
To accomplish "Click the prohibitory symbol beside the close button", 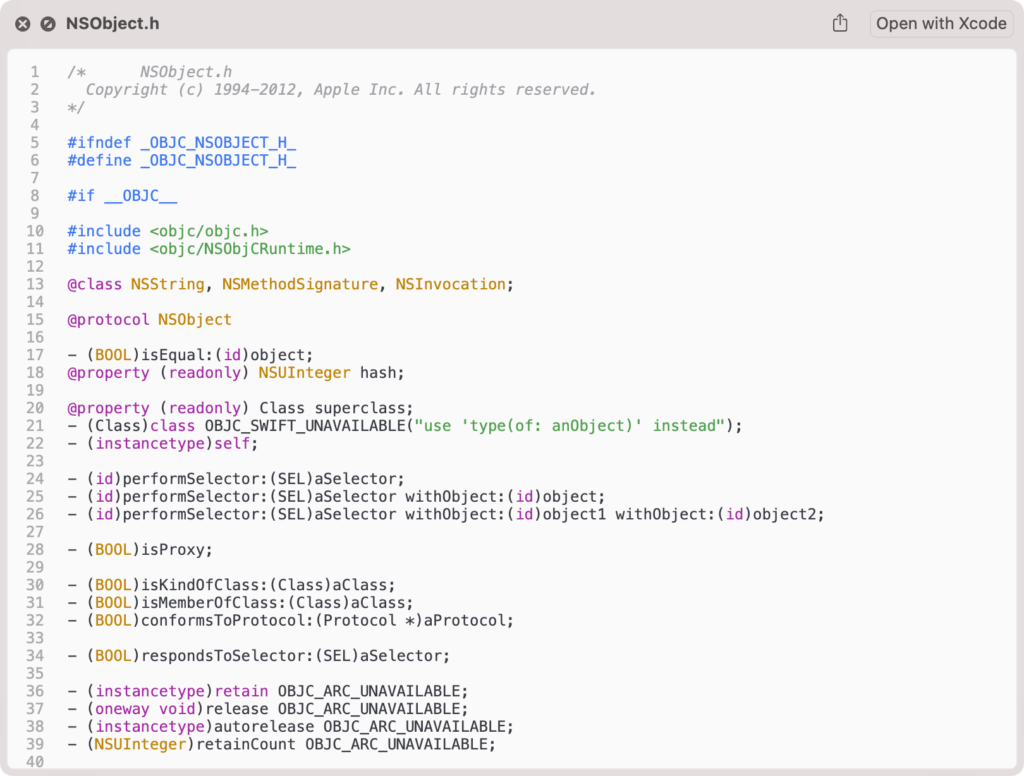I will pyautogui.click(x=47, y=23).
